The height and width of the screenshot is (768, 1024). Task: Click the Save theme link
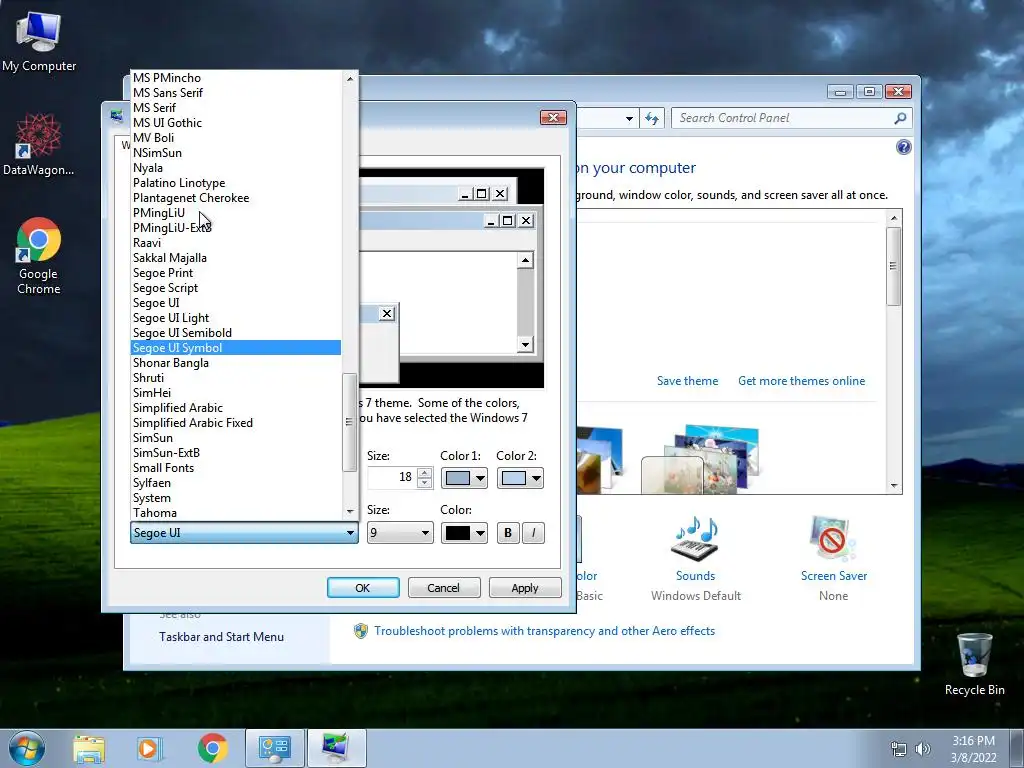[x=687, y=381]
